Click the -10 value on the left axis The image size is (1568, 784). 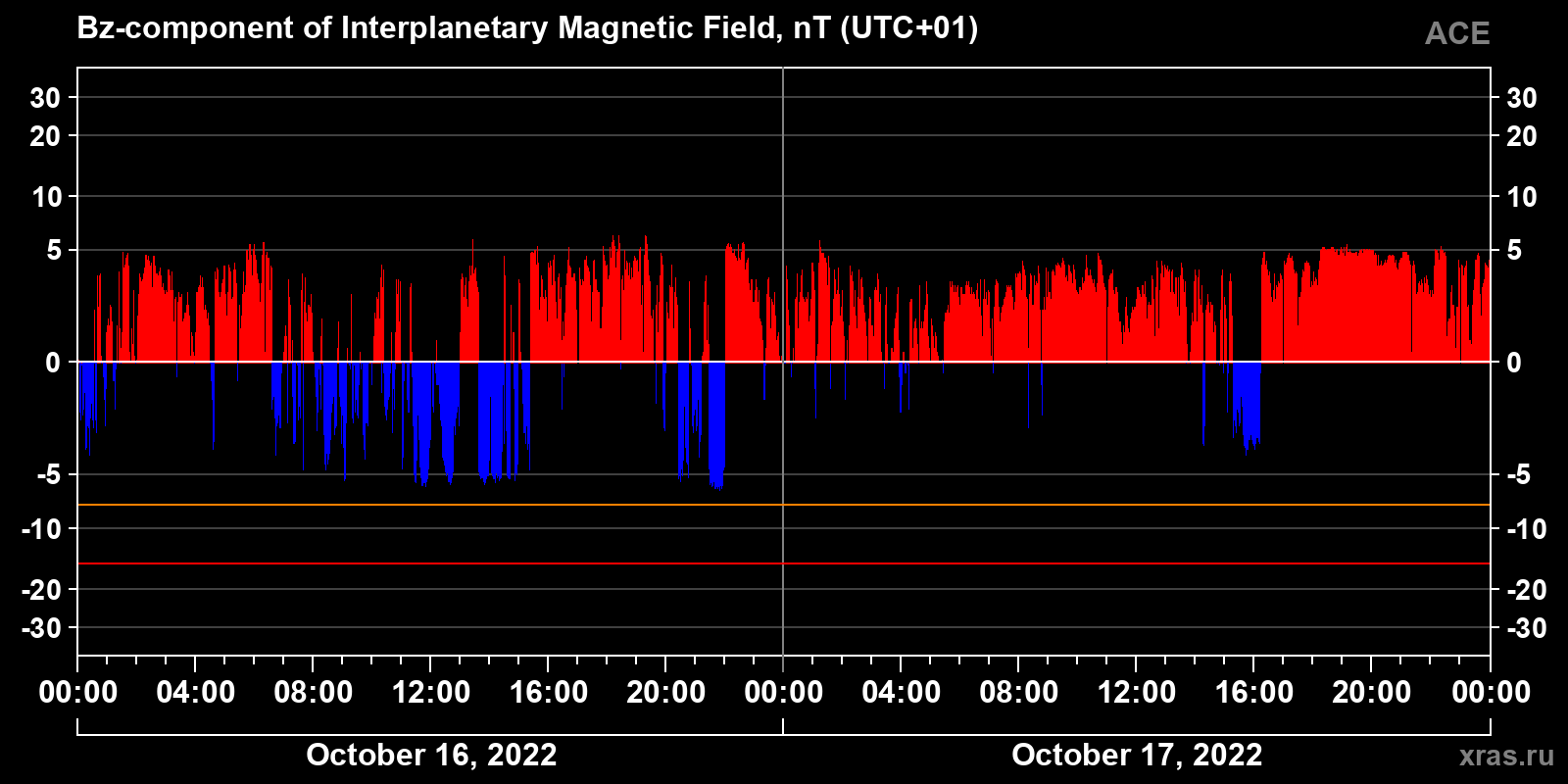point(41,529)
